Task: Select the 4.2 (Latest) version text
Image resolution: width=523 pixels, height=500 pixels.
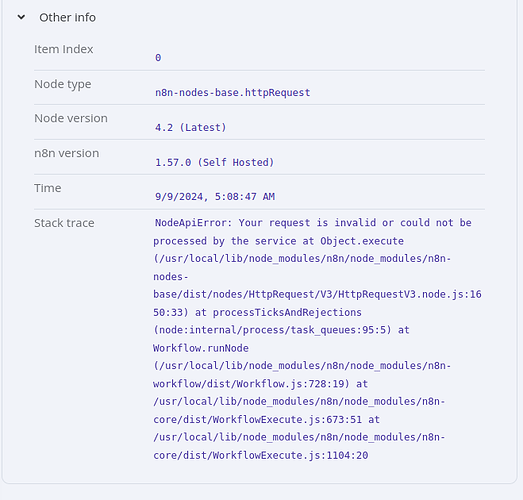Action: 190,127
